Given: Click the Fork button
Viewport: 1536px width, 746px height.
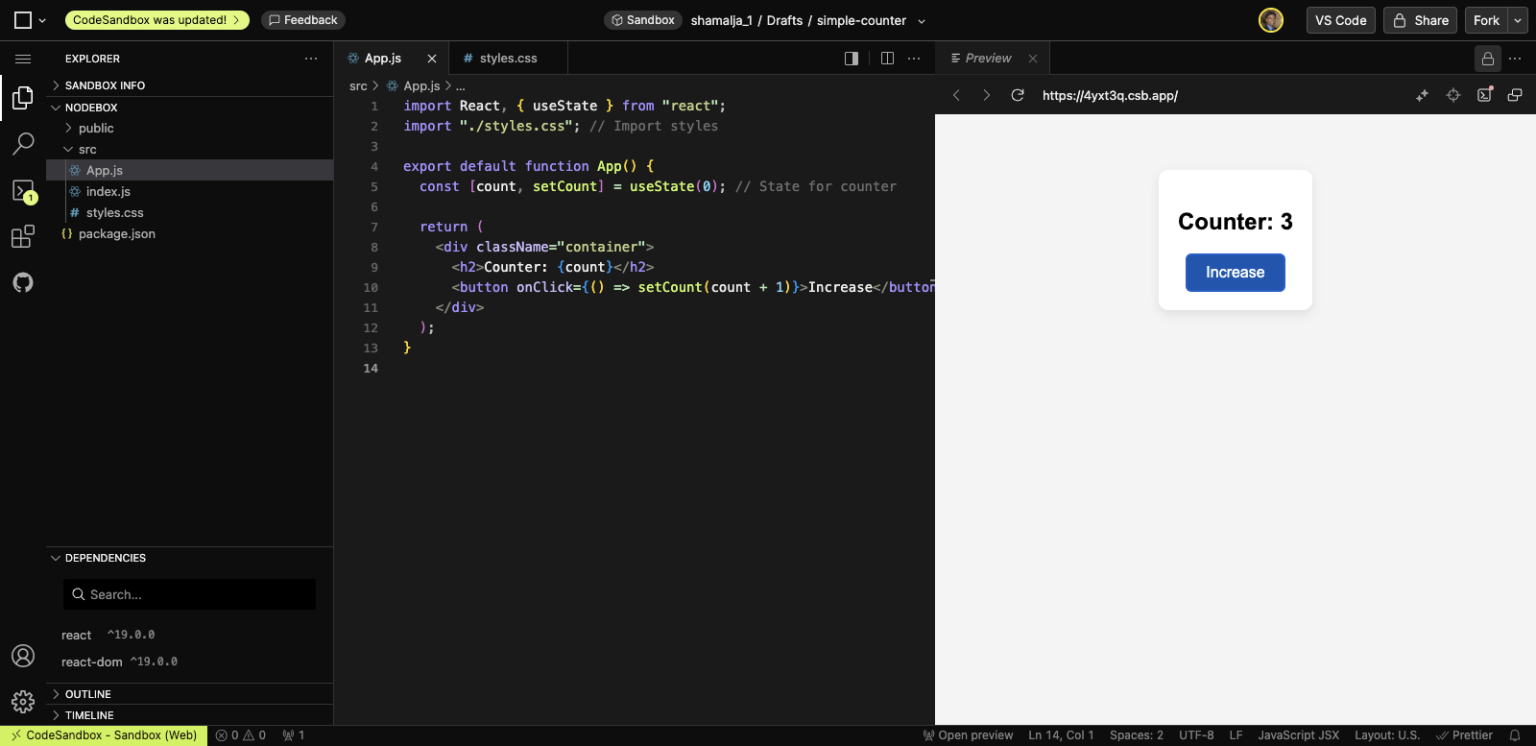Looking at the screenshot, I should point(1488,19).
